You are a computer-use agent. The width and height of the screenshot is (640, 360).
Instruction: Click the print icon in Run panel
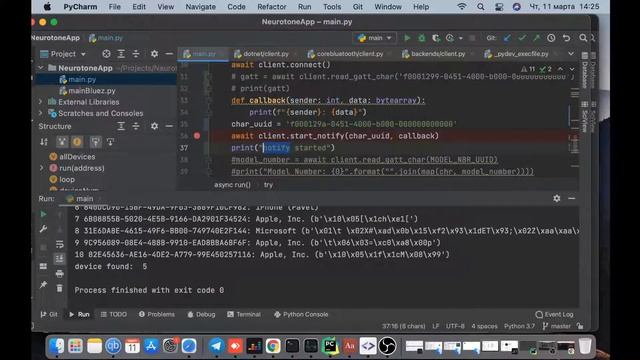[60, 273]
